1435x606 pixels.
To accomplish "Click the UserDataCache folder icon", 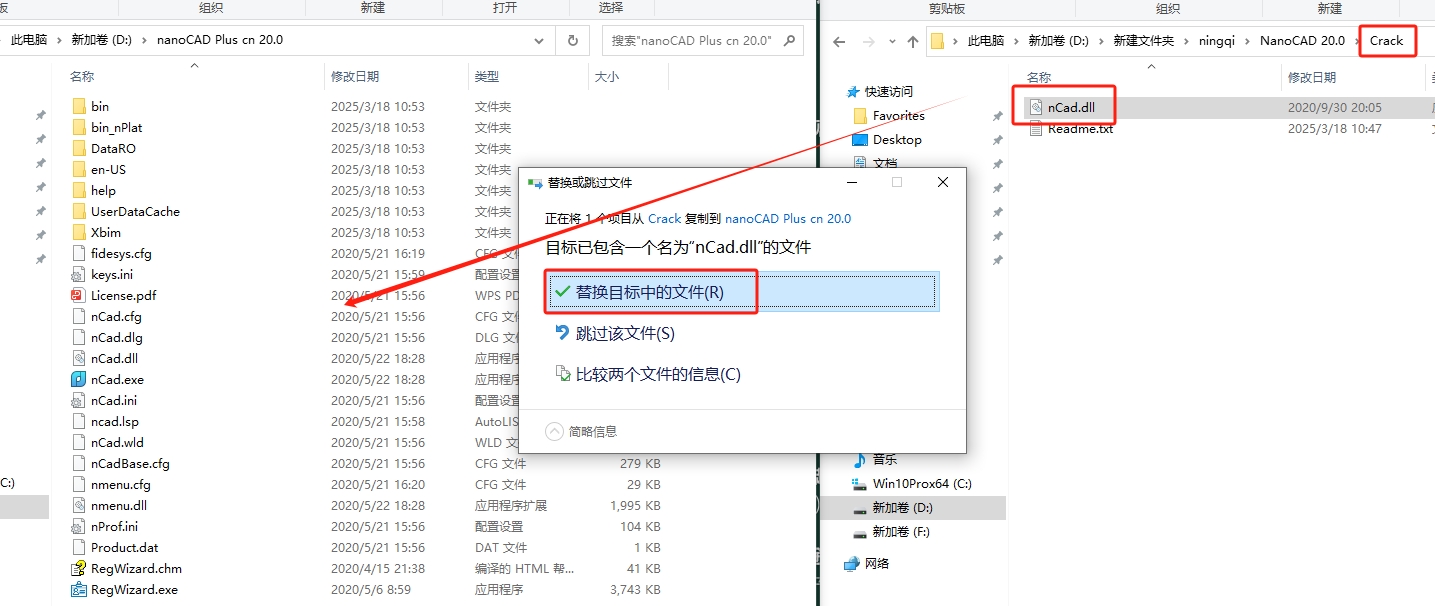I will pyautogui.click(x=79, y=211).
